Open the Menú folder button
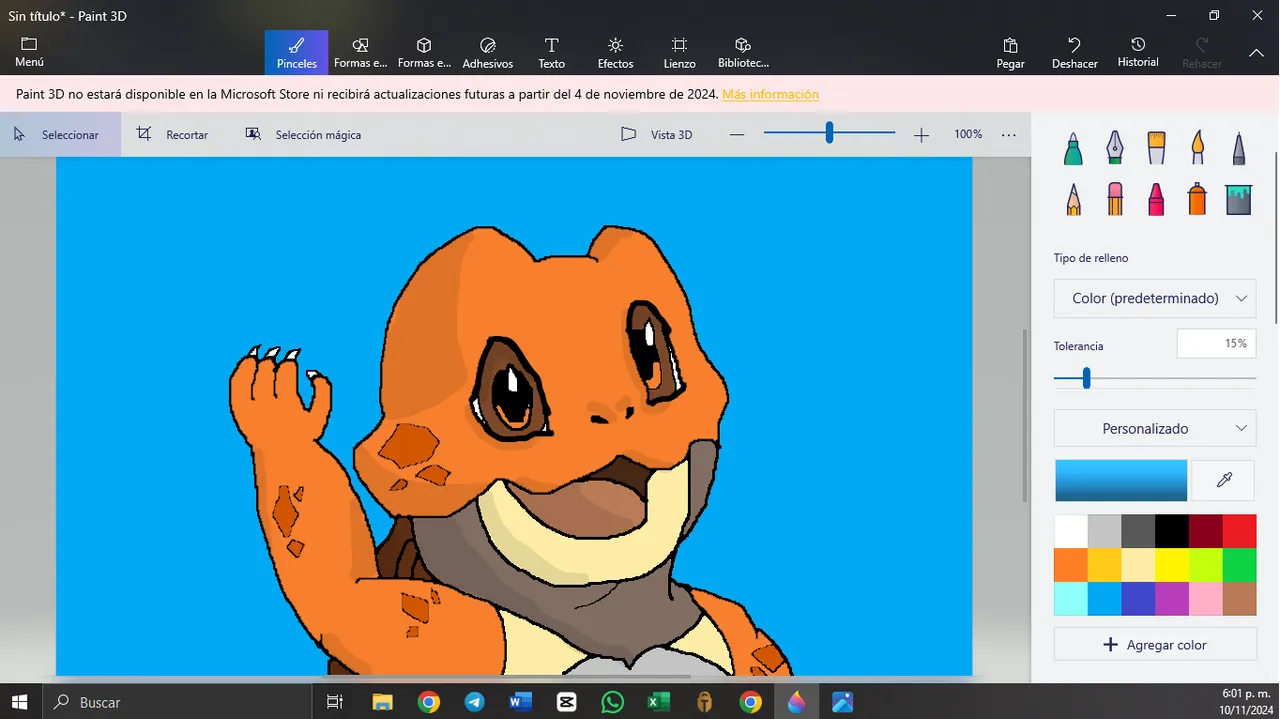 (29, 52)
